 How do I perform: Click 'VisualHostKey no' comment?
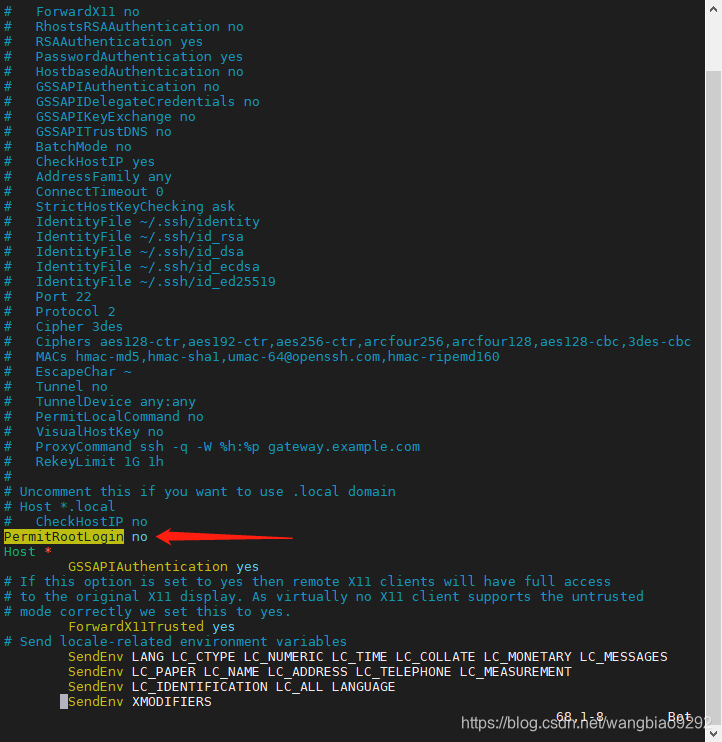click(x=84, y=432)
